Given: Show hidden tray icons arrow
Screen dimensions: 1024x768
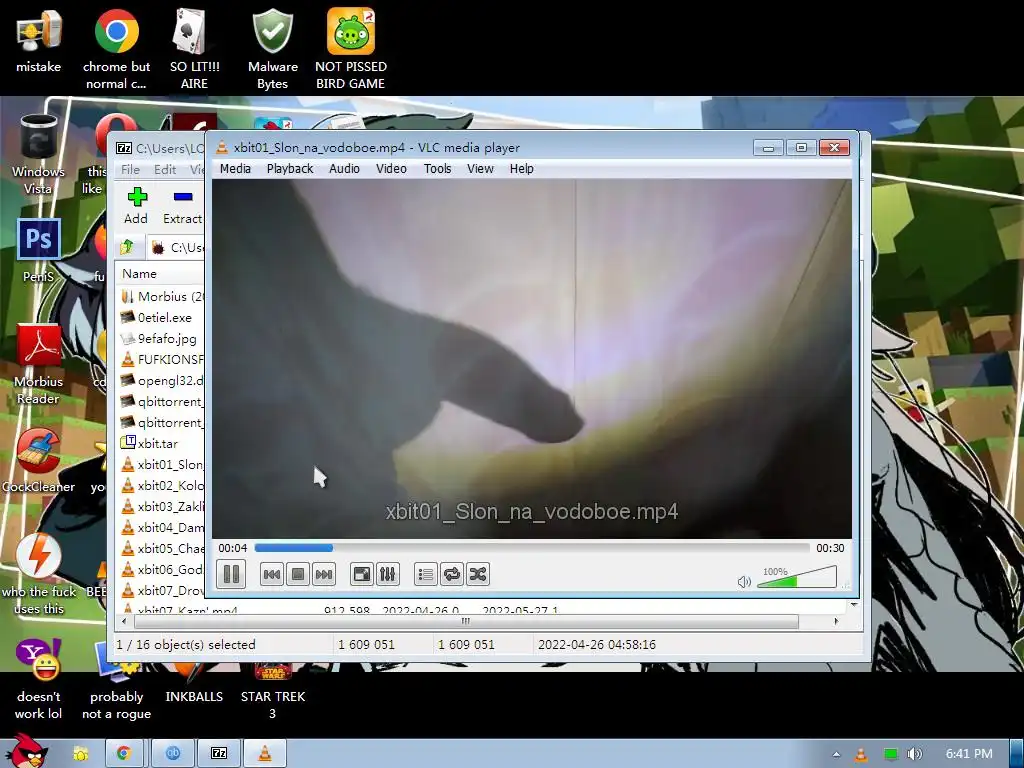Looking at the screenshot, I should pos(836,754).
